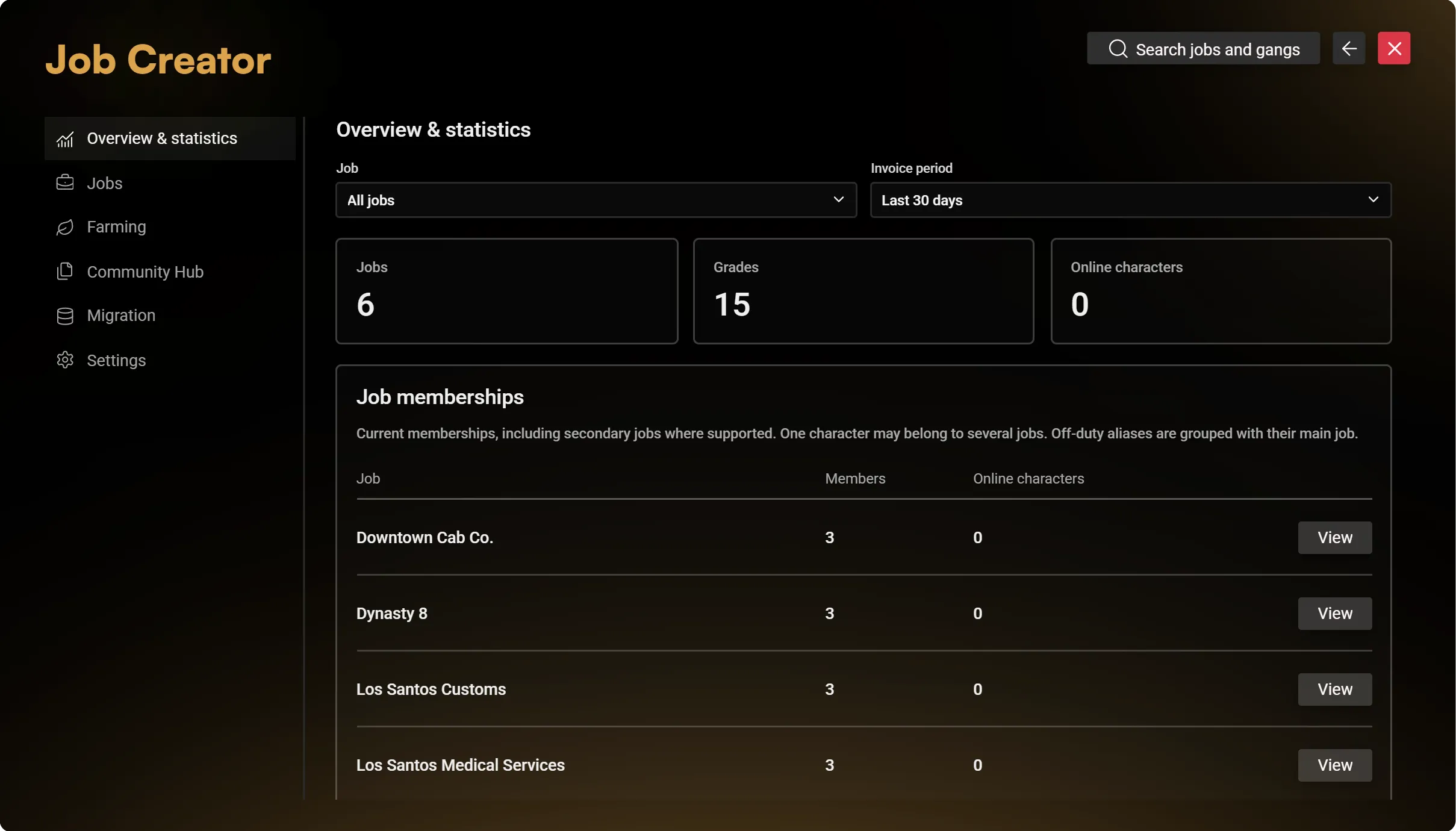1456x831 pixels.
Task: Click the members count for Dynasty 8
Action: [x=829, y=614]
